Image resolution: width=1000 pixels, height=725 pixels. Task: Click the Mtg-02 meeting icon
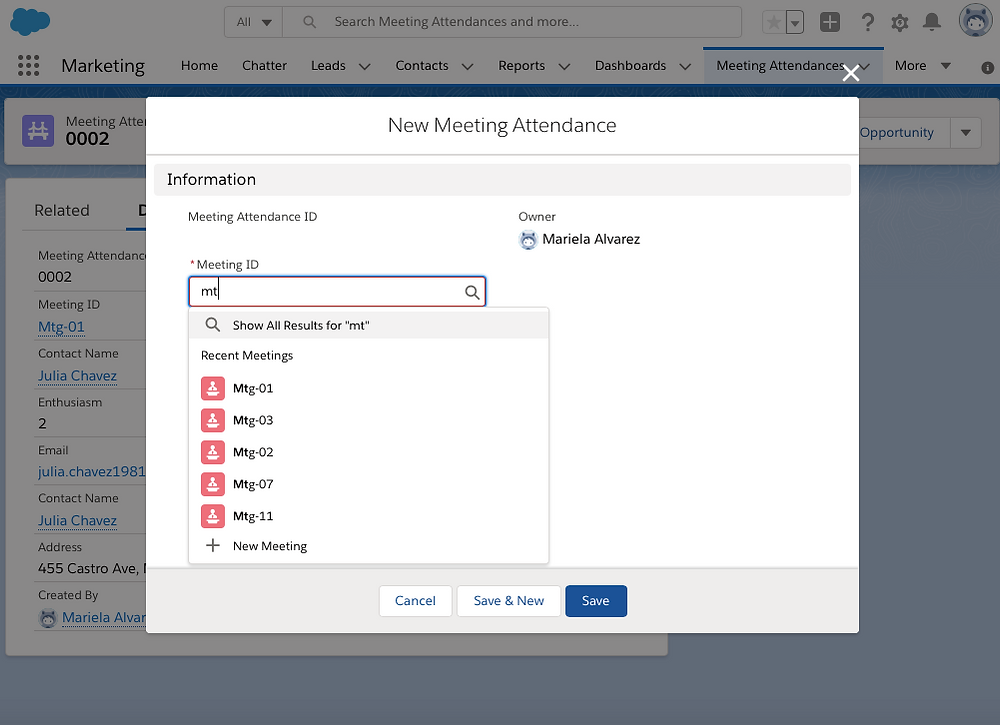213,452
